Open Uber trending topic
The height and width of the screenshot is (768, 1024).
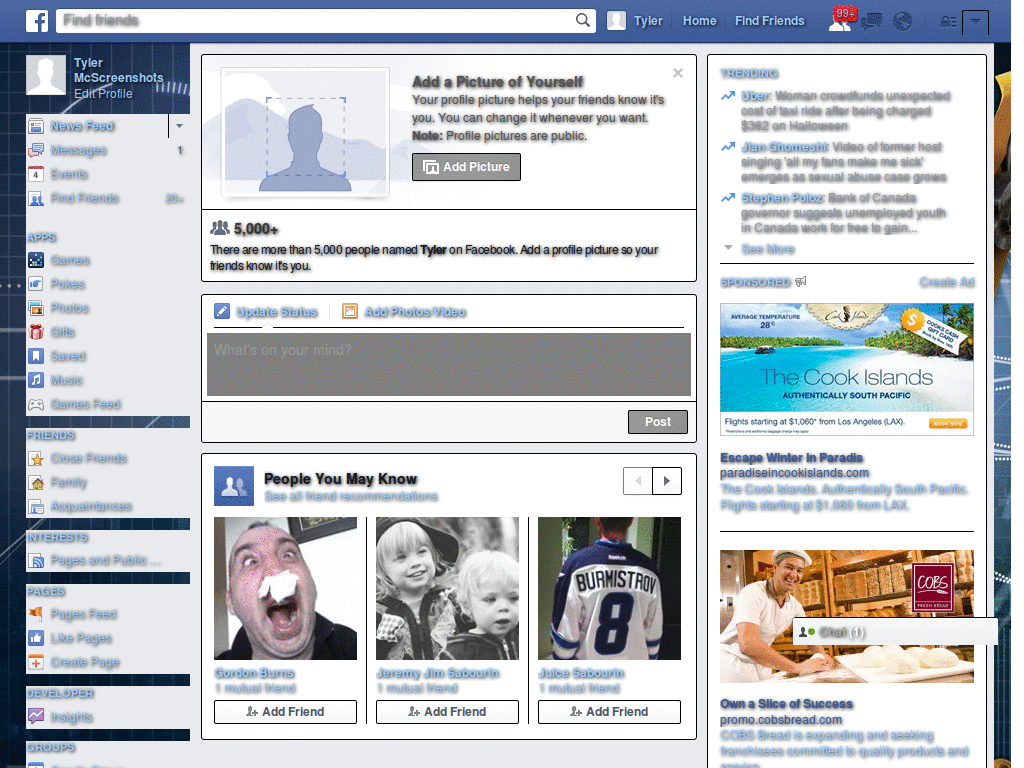pos(756,96)
